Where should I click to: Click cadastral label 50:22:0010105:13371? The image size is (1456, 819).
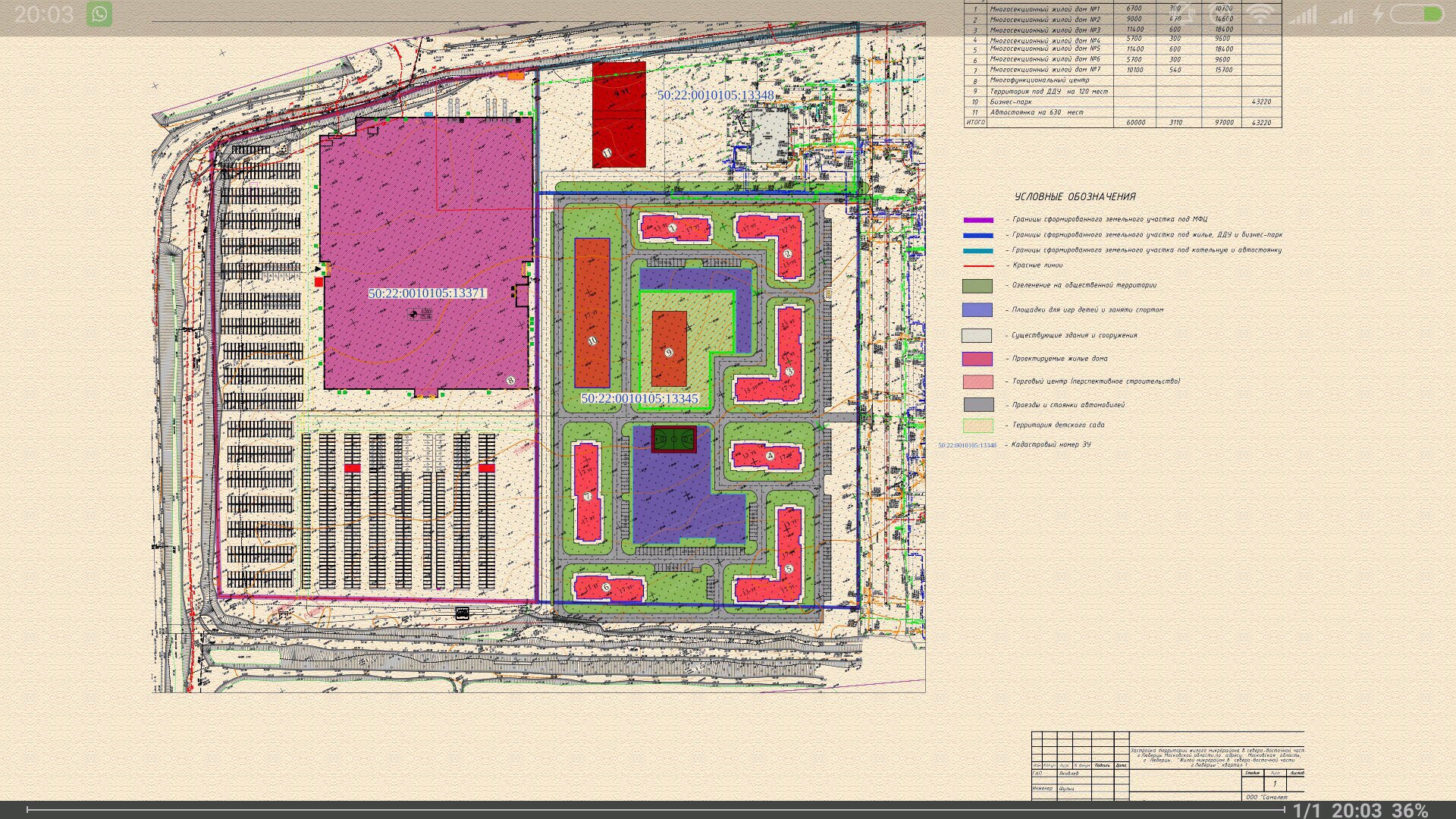click(x=427, y=293)
